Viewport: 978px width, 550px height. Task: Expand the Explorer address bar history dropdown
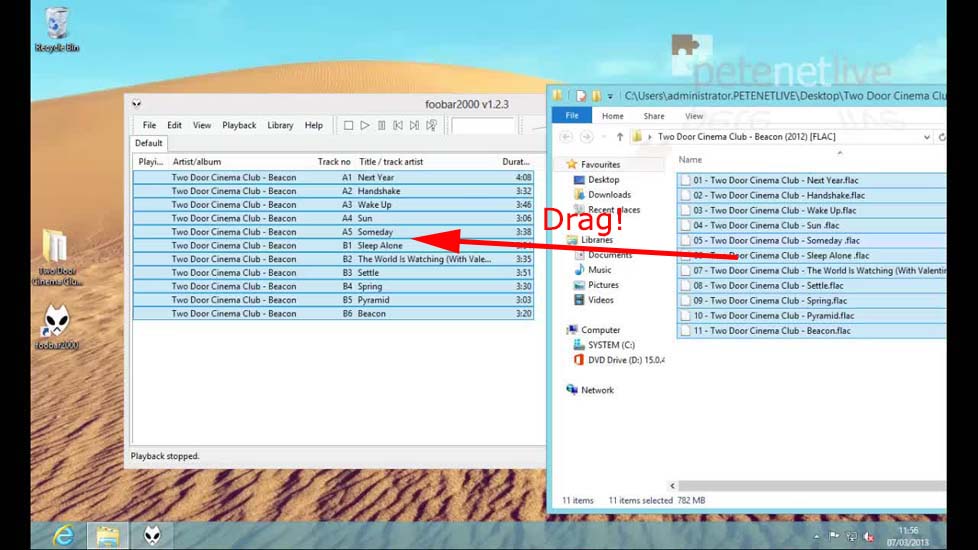point(927,137)
